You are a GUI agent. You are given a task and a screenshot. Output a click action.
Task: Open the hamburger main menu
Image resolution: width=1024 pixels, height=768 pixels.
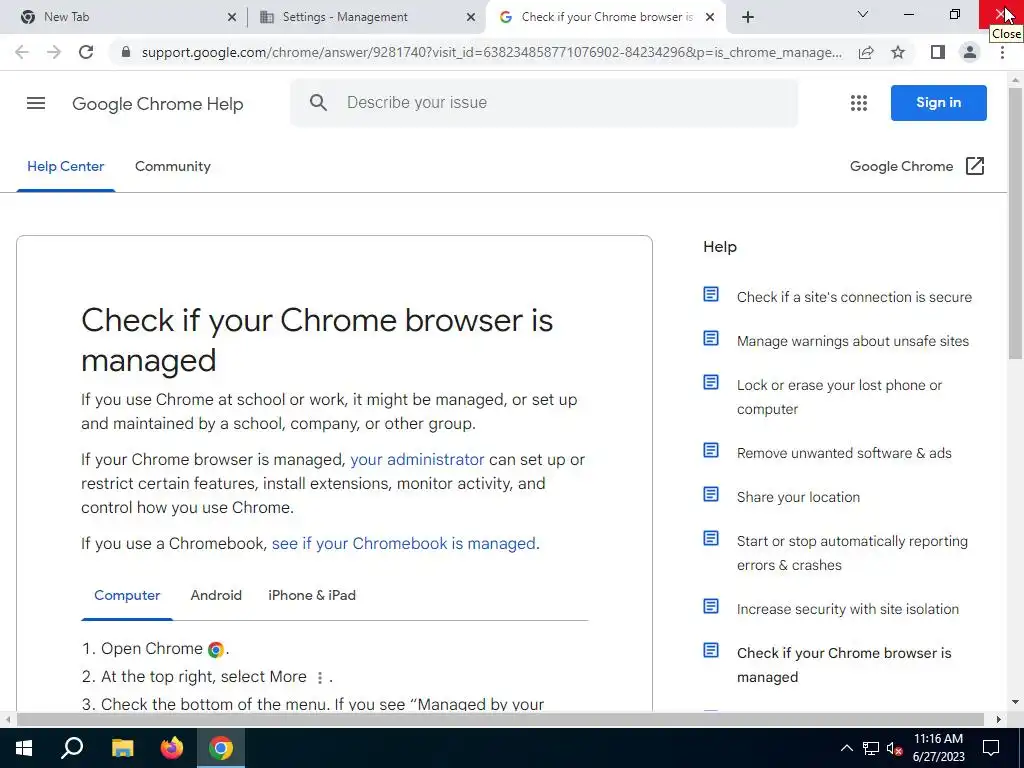(36, 103)
